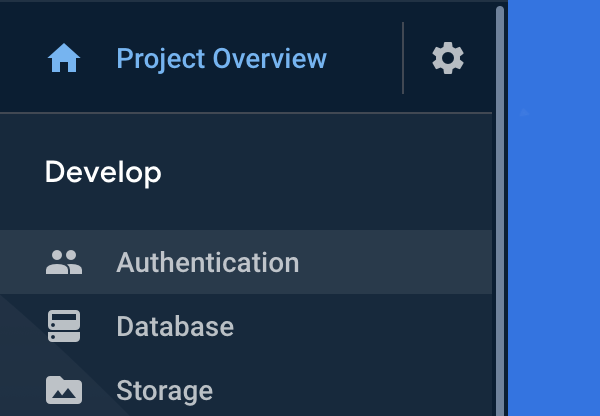Select the Authentication menu label
600x416 pixels.
207,263
